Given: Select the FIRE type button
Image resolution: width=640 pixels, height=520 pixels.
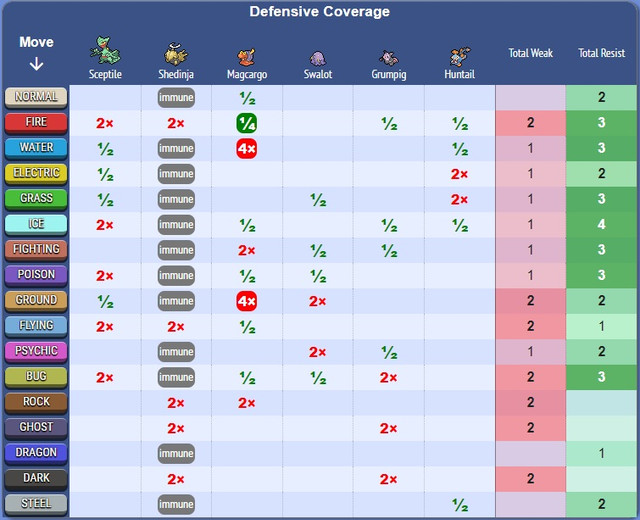Looking at the screenshot, I should (x=36, y=122).
